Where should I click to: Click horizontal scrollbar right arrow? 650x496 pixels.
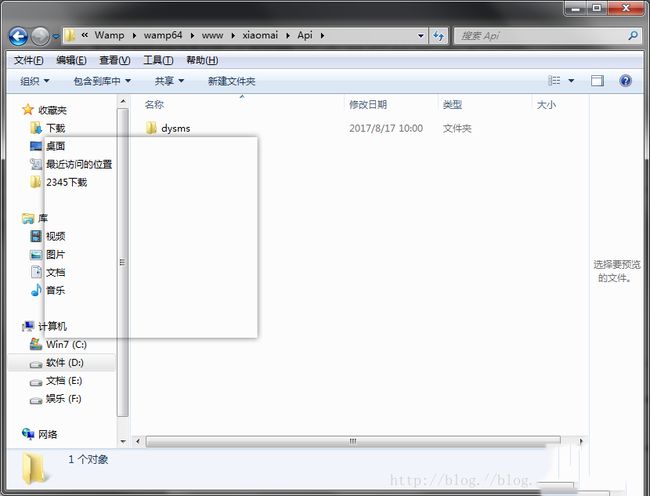click(581, 441)
